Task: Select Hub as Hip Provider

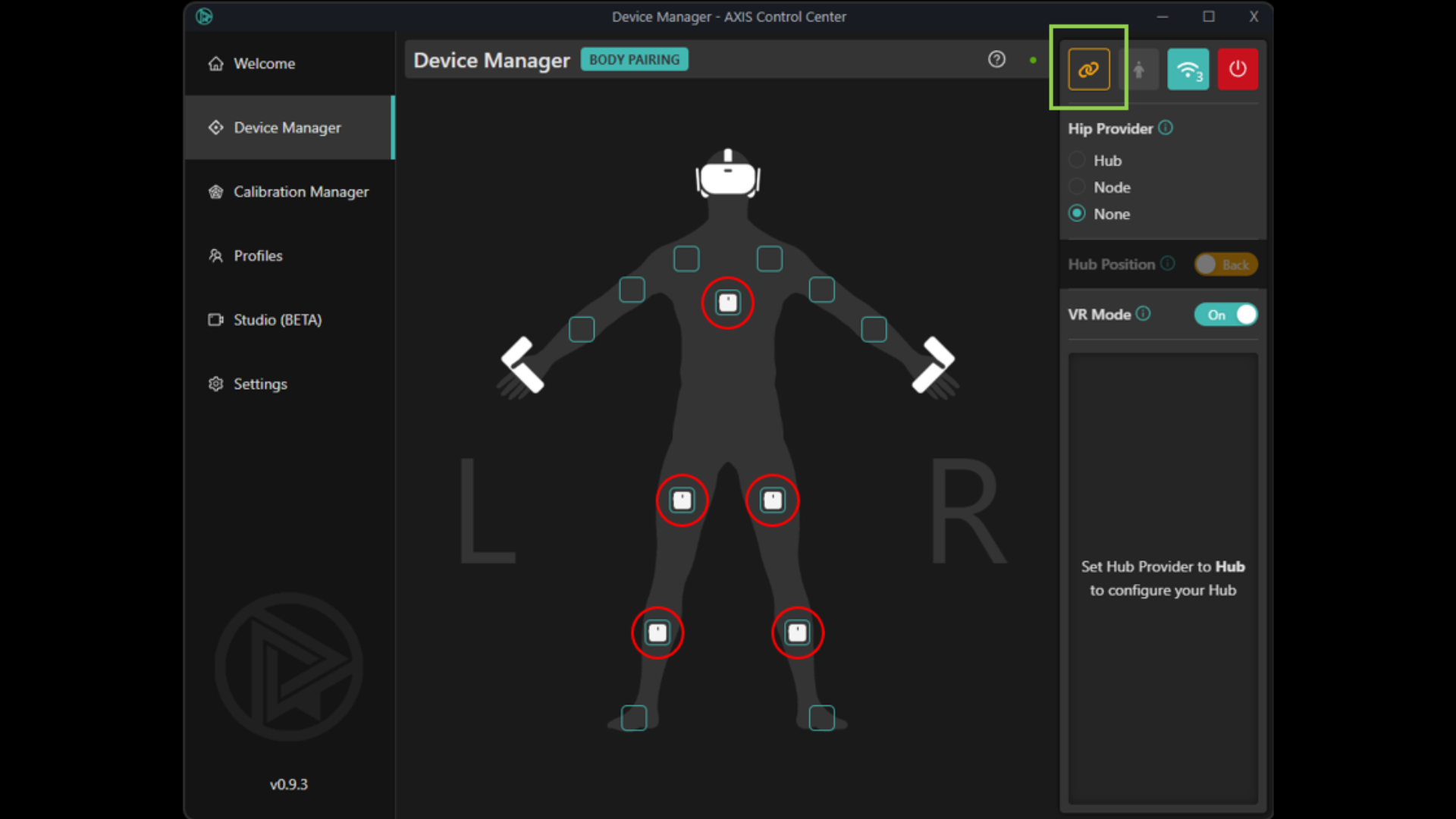Action: coord(1077,161)
